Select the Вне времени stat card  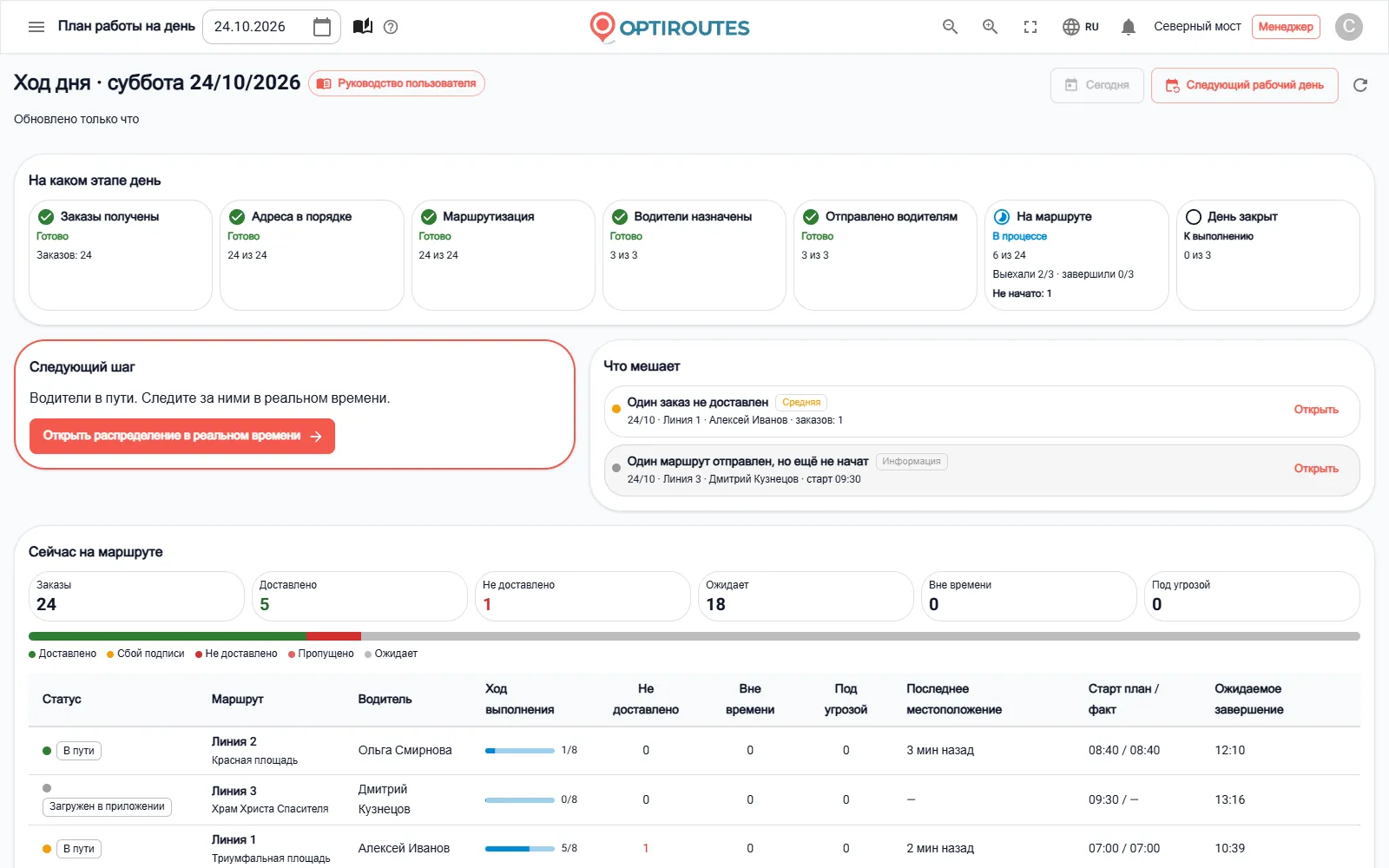(x=1029, y=596)
